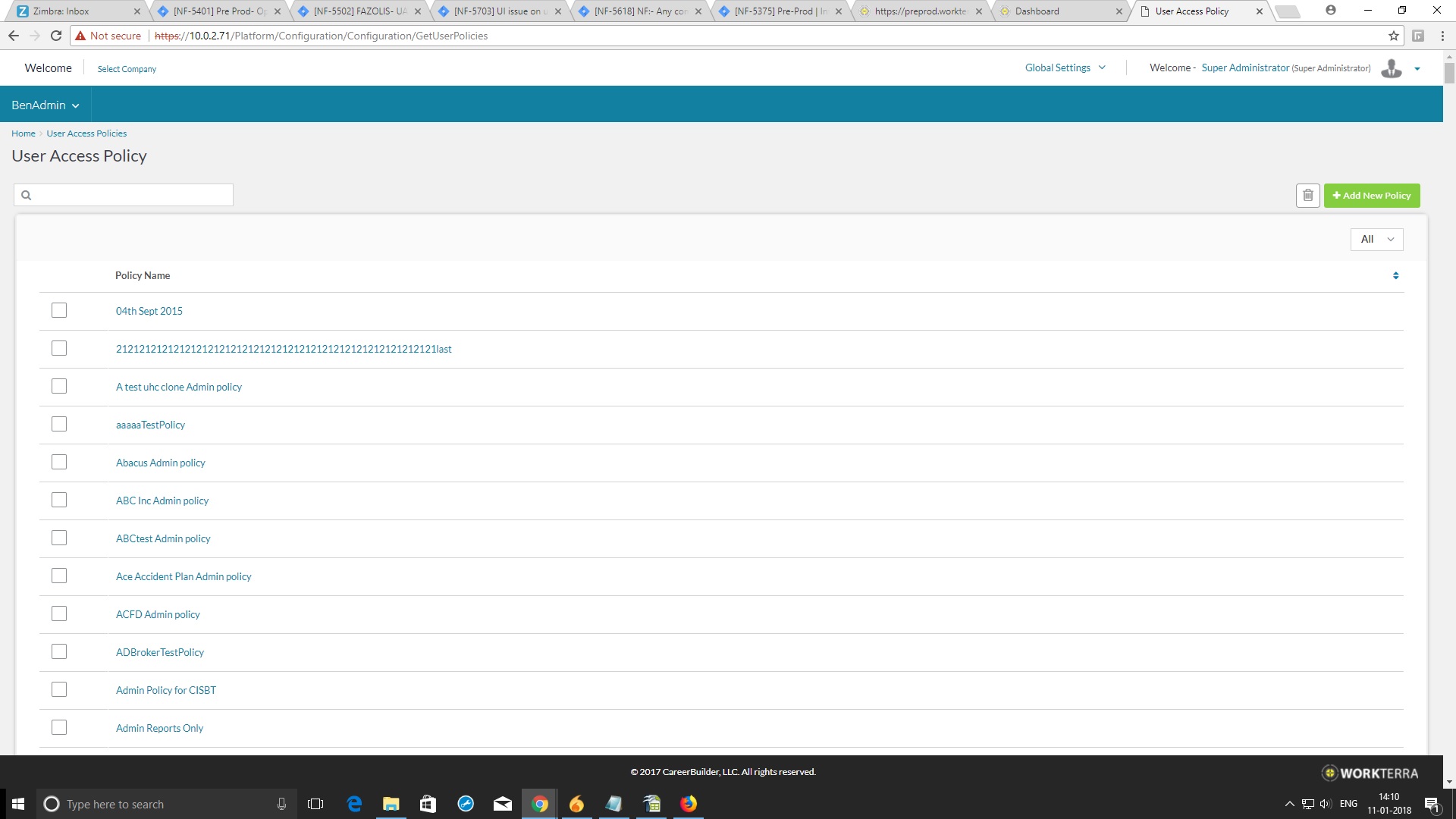Open the Ace Accident Plan Admin policy
Screen dimensions: 1456x819
coord(184,576)
